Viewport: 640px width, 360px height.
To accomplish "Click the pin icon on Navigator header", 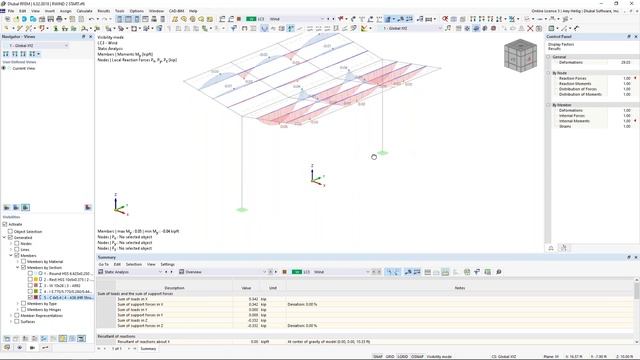I will coord(83,37).
